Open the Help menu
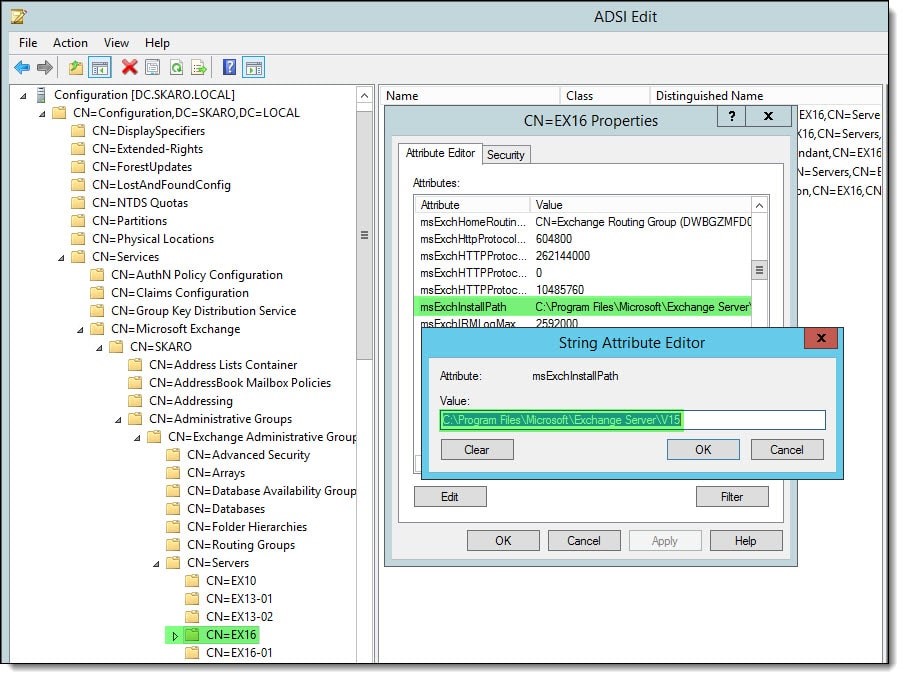 click(x=157, y=43)
